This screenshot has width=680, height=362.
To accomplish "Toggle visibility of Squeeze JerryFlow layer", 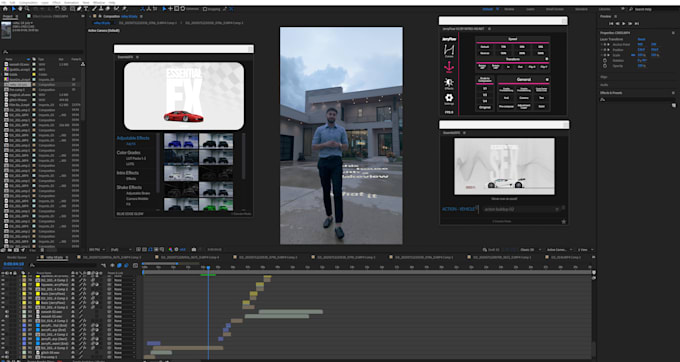I will pos(3,285).
